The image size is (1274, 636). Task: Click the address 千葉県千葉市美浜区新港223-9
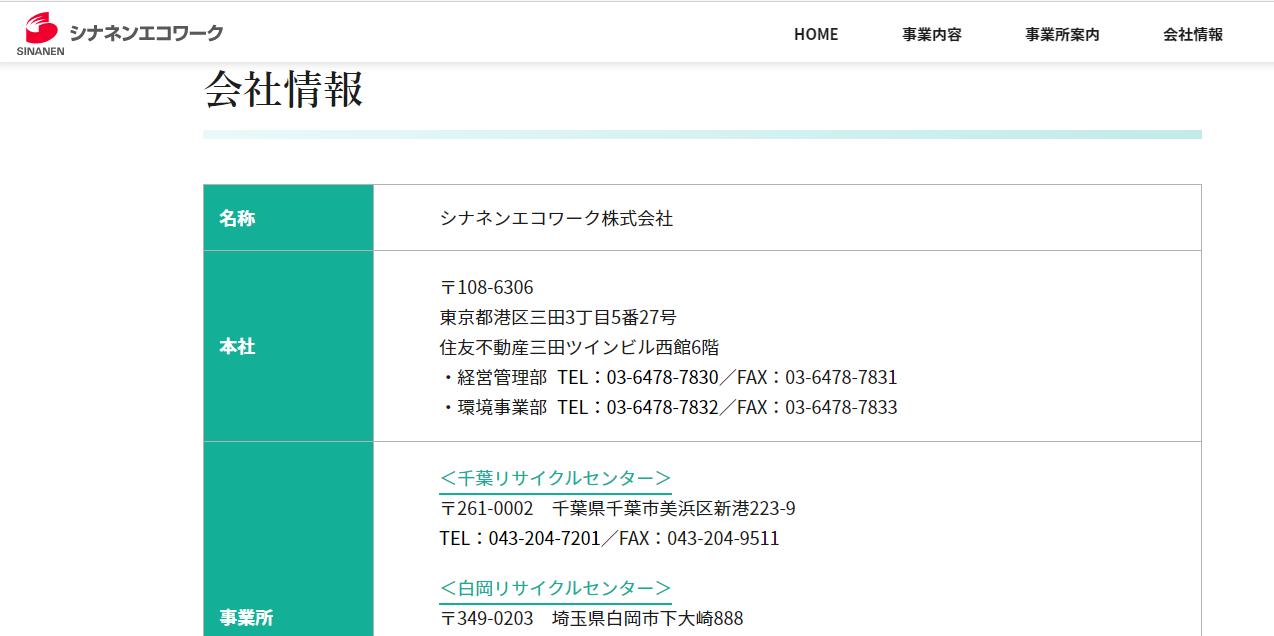(x=674, y=509)
